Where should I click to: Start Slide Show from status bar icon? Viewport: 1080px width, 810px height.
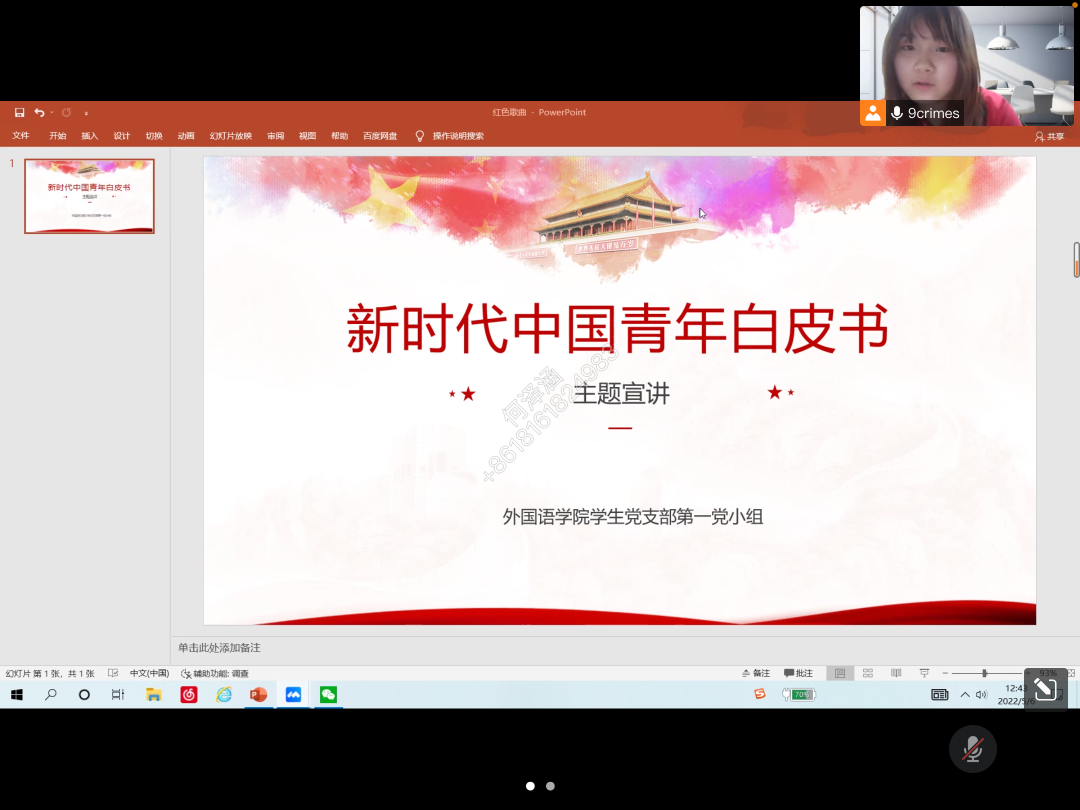(924, 673)
